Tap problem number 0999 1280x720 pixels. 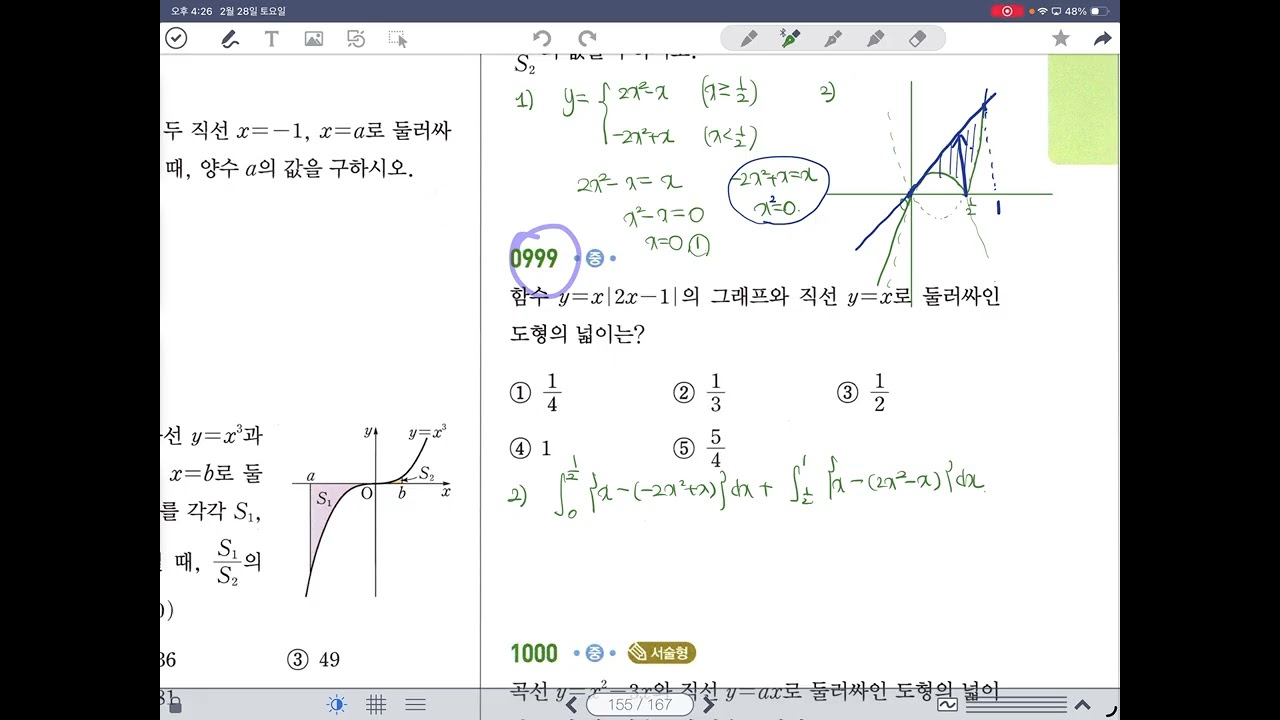[x=534, y=259]
